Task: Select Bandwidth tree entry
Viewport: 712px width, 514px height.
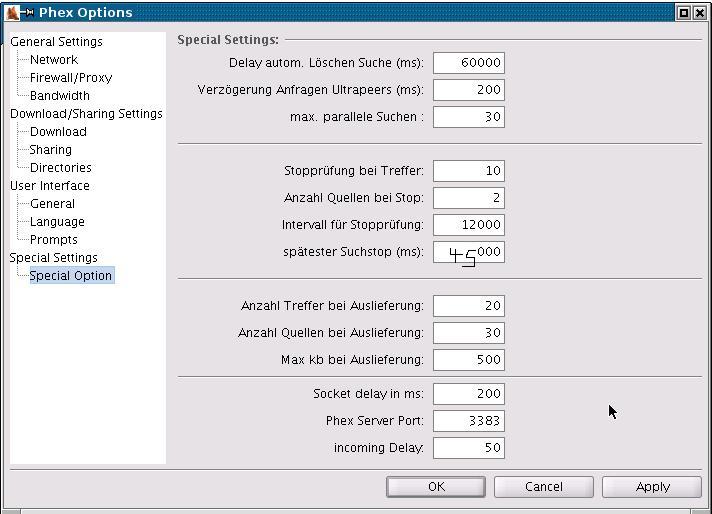Action: pyautogui.click(x=59, y=96)
